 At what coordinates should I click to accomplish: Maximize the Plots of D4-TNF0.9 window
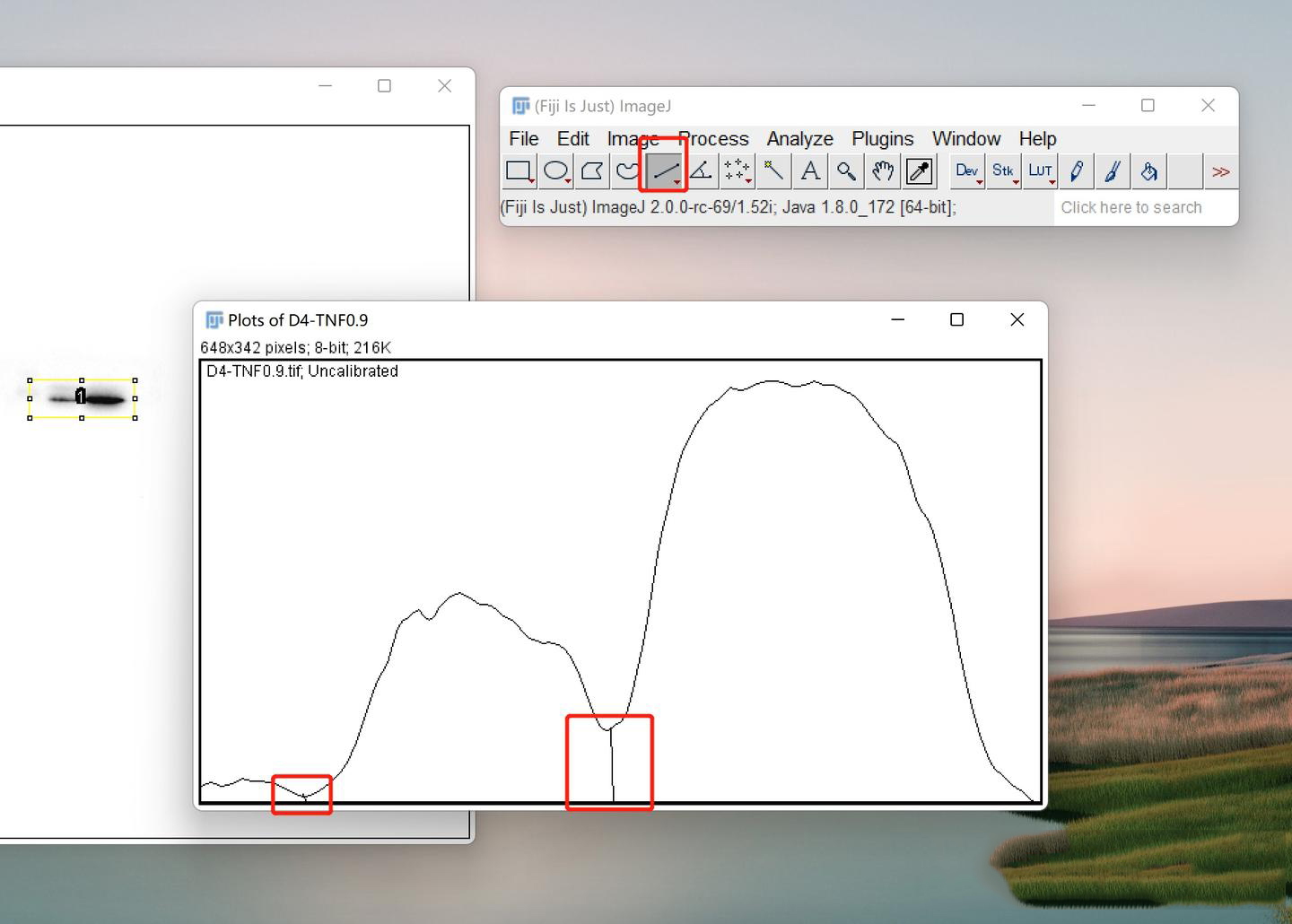956,320
